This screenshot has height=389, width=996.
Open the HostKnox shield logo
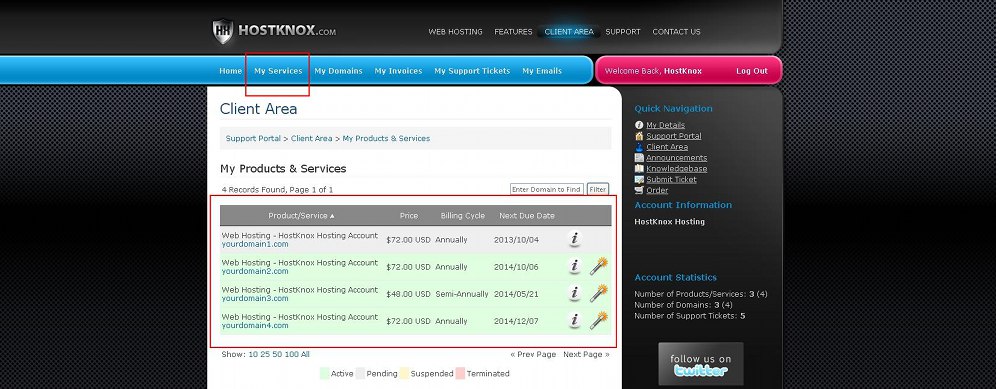point(223,32)
